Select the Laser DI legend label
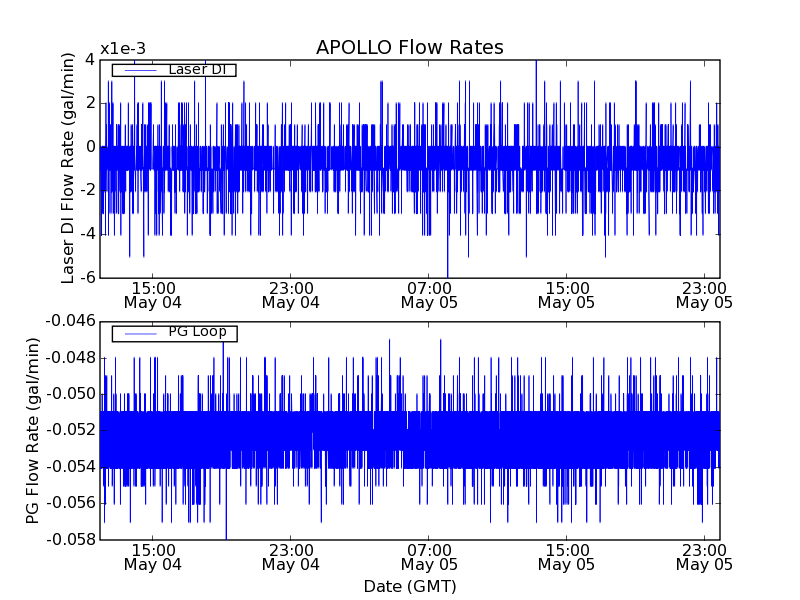This screenshot has height=600, width=800. 196,69
